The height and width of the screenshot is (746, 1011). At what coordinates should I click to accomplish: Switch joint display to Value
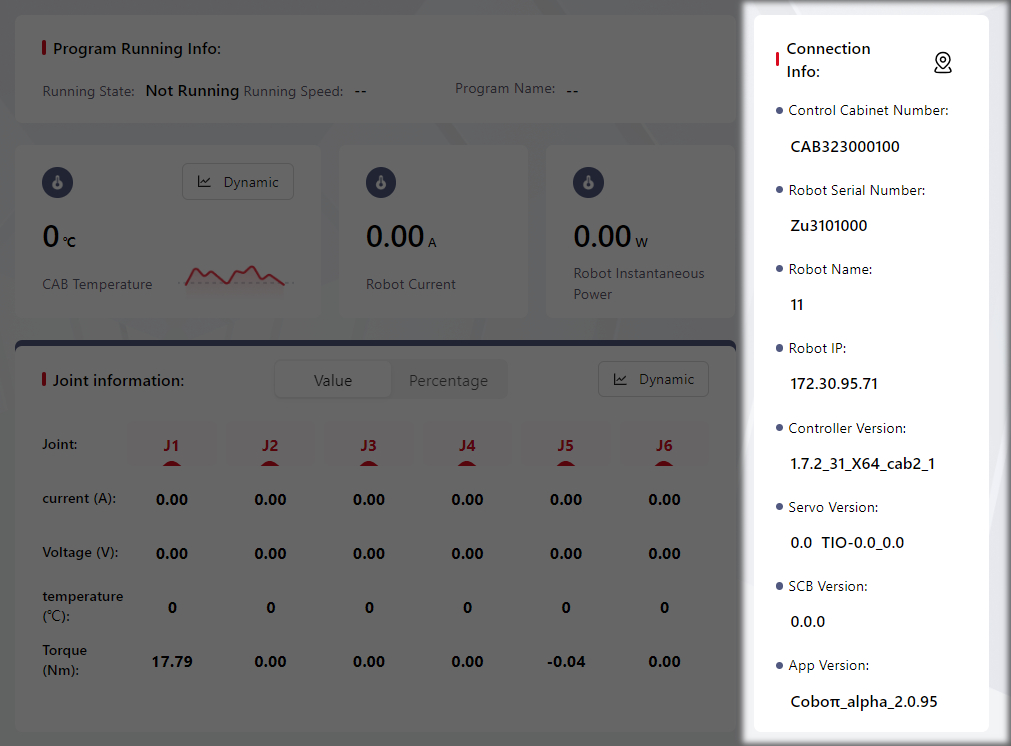click(x=333, y=380)
